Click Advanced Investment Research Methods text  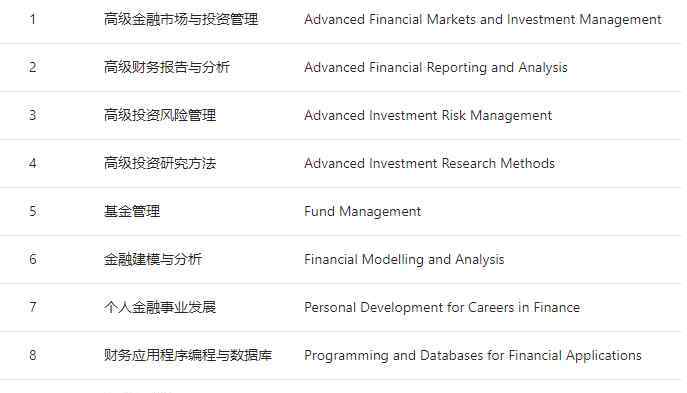429,163
